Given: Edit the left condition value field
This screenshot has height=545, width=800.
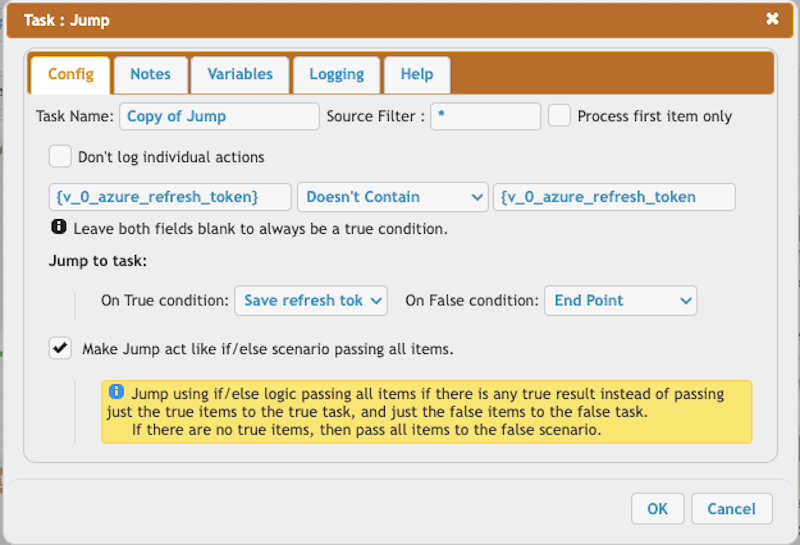Looking at the screenshot, I should tap(170, 197).
